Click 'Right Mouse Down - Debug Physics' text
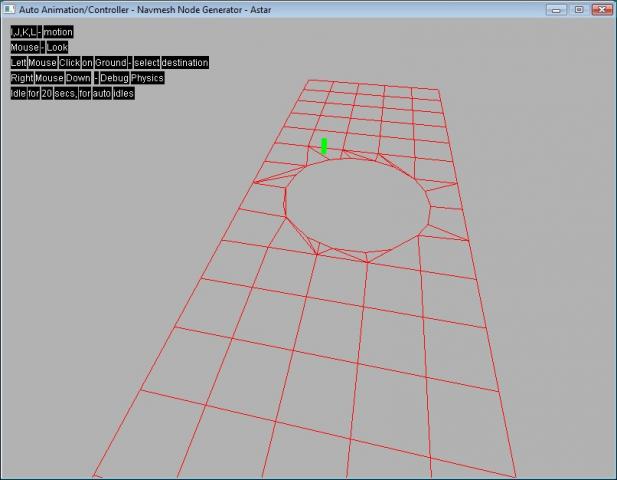Screen dimensions: 617x480 pyautogui.click(x=87, y=78)
